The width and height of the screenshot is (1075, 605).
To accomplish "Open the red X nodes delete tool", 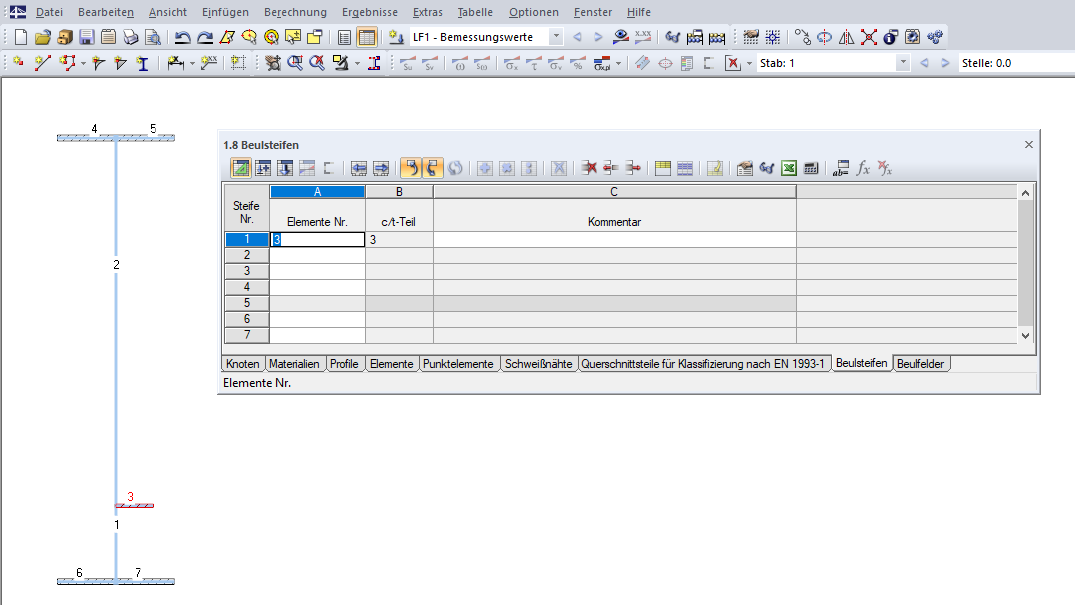I will pyautogui.click(x=869, y=37).
